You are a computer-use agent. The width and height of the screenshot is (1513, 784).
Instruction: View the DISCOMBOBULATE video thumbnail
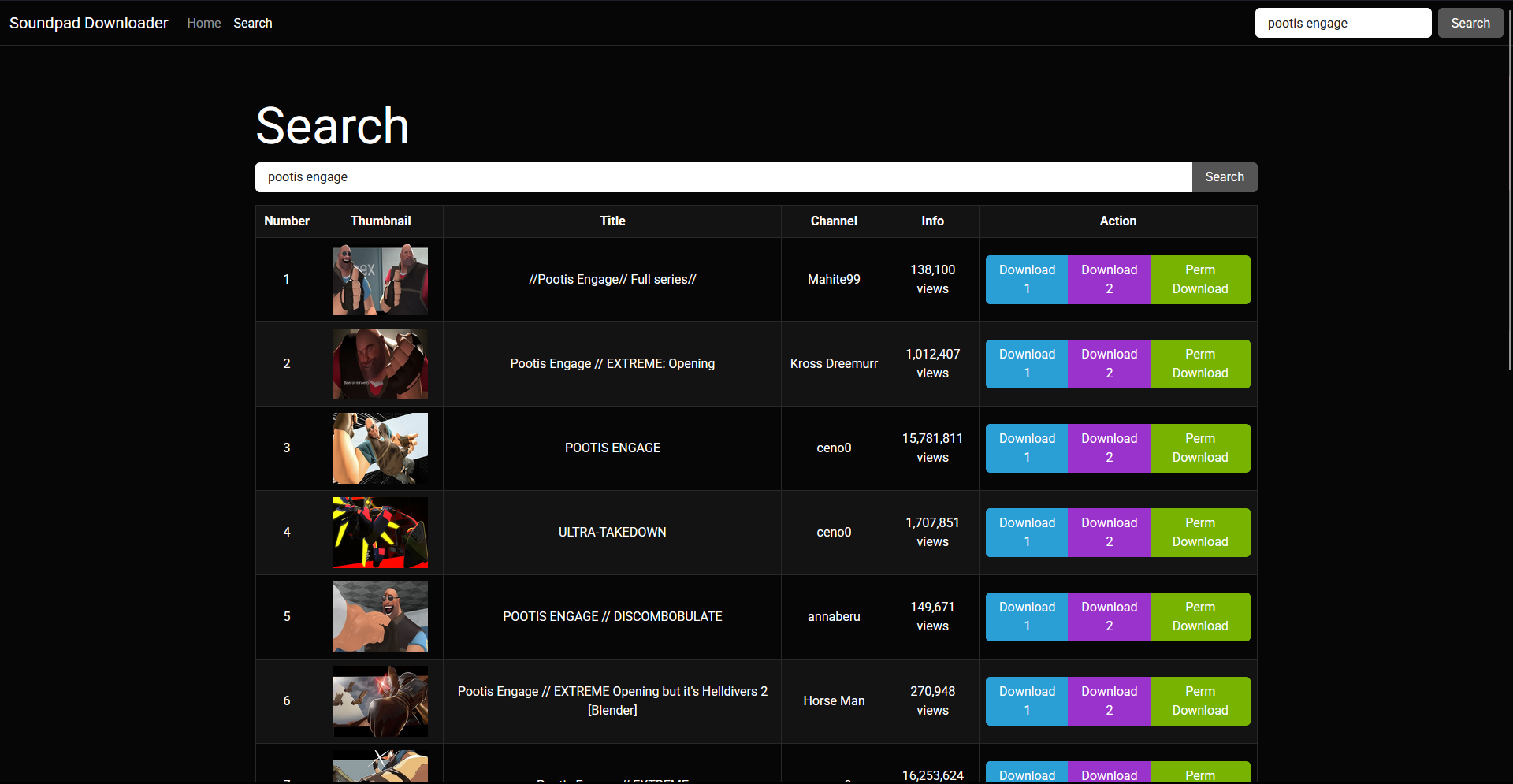click(380, 617)
